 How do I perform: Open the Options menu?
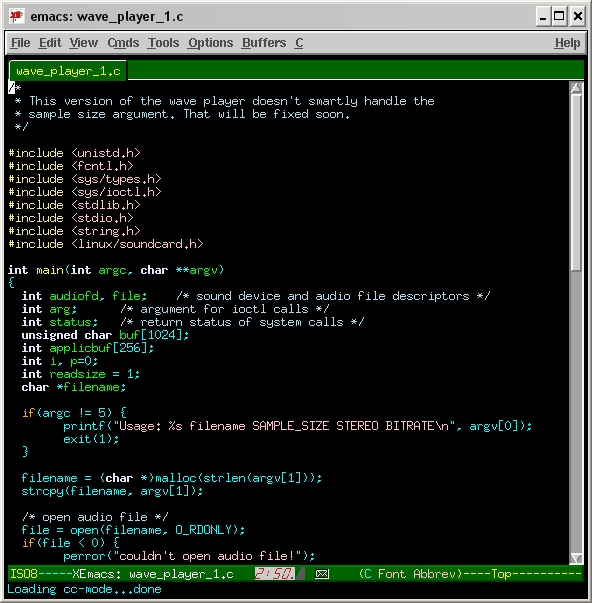point(210,43)
